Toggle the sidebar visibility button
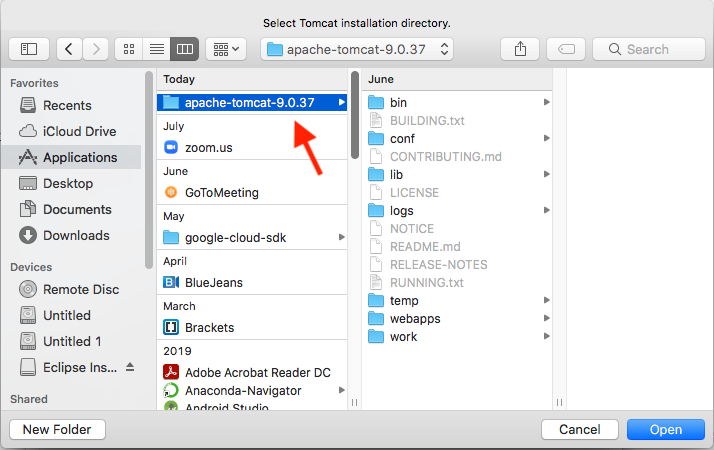The height and width of the screenshot is (450, 714). pyautogui.click(x=29, y=49)
